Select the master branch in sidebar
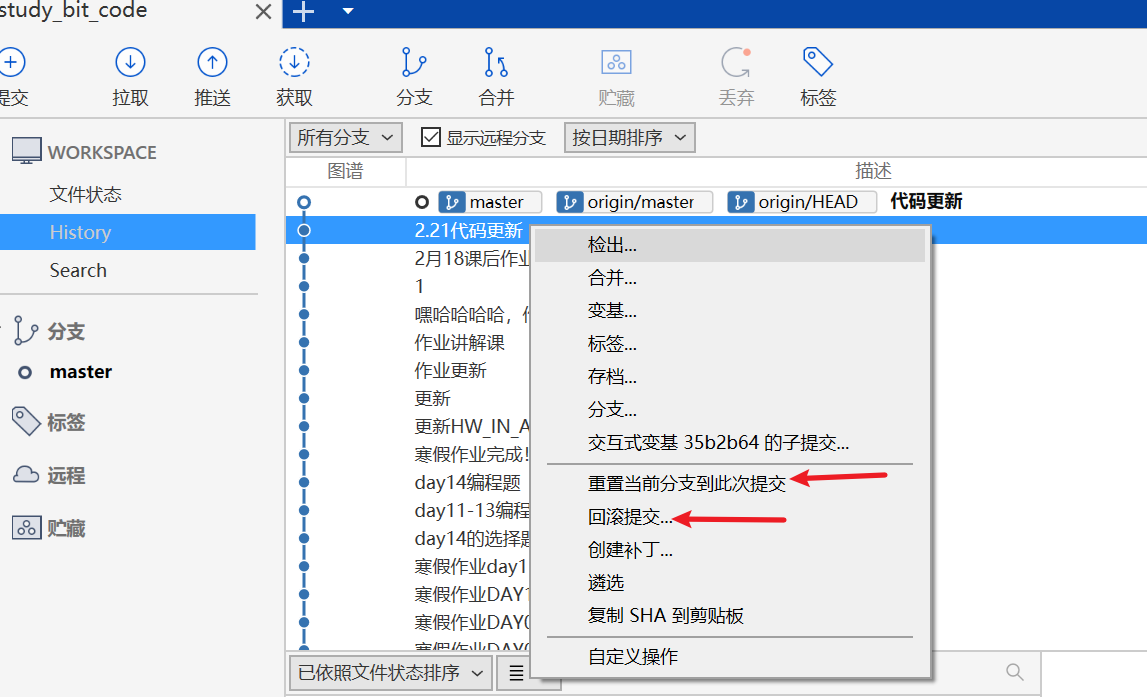This screenshot has height=697, width=1147. pyautogui.click(x=80, y=372)
